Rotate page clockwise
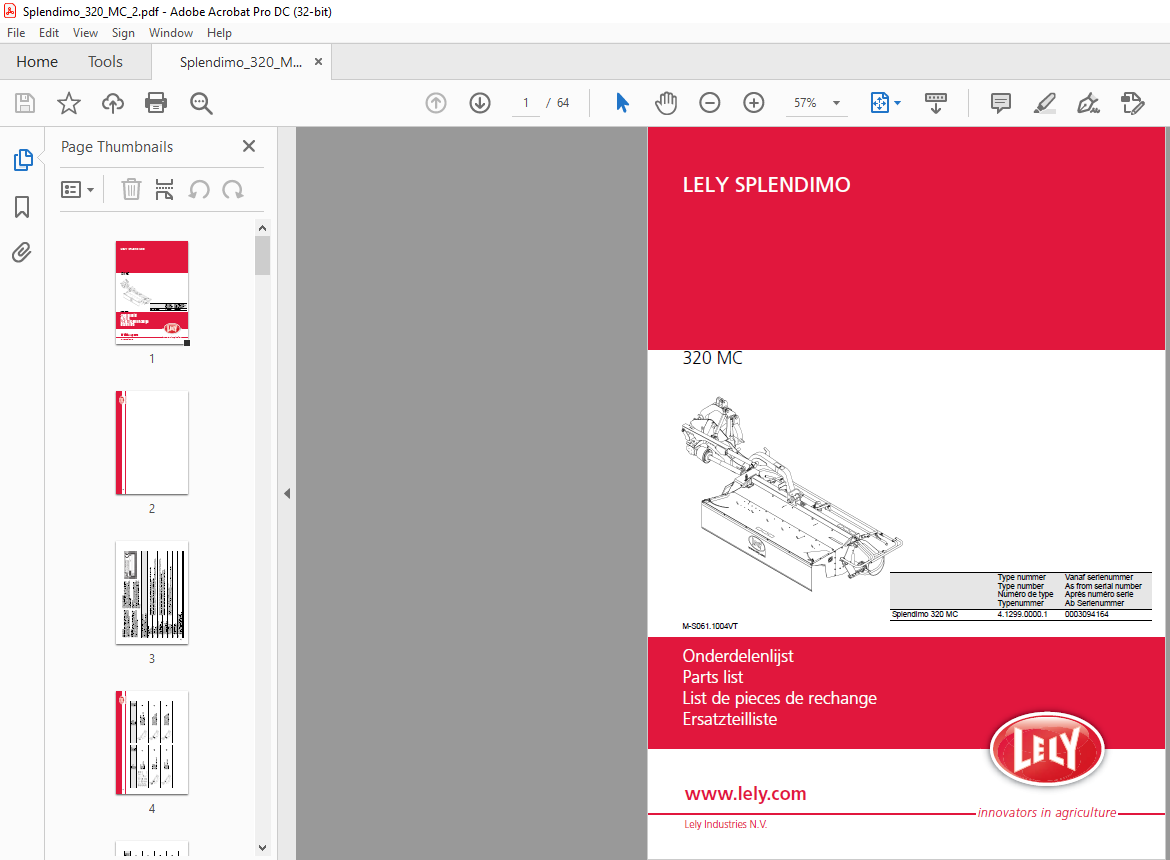Screen dimensions: 1170x860 [x=233, y=189]
